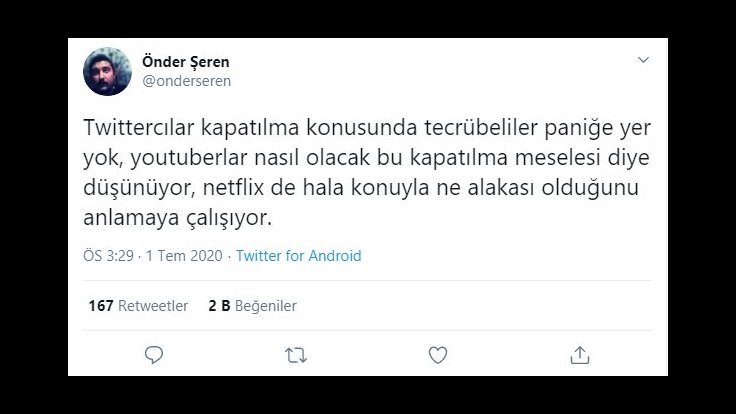Open the Twitter for Android source link
Viewport: 736px width, 414px height.
point(298,256)
